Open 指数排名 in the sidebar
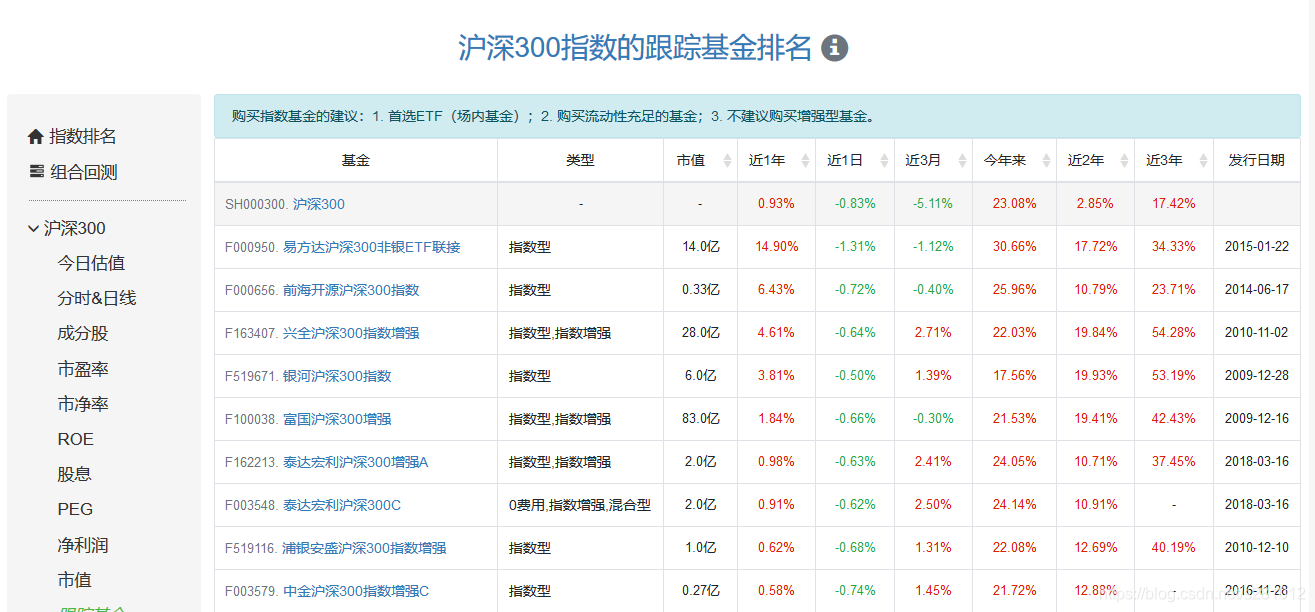The height and width of the screenshot is (612, 1315). point(83,136)
